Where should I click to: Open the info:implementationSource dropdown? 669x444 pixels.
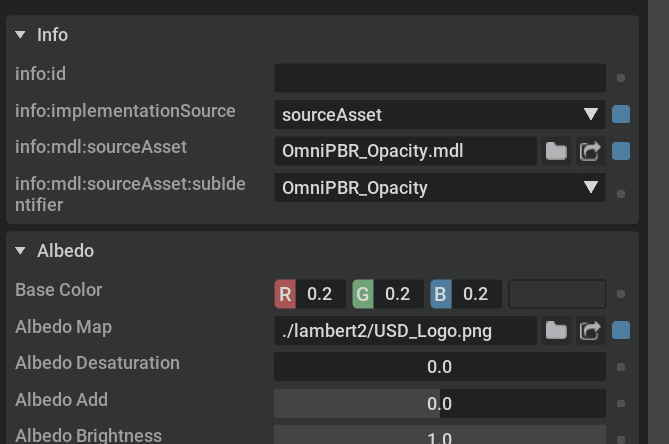coord(439,114)
